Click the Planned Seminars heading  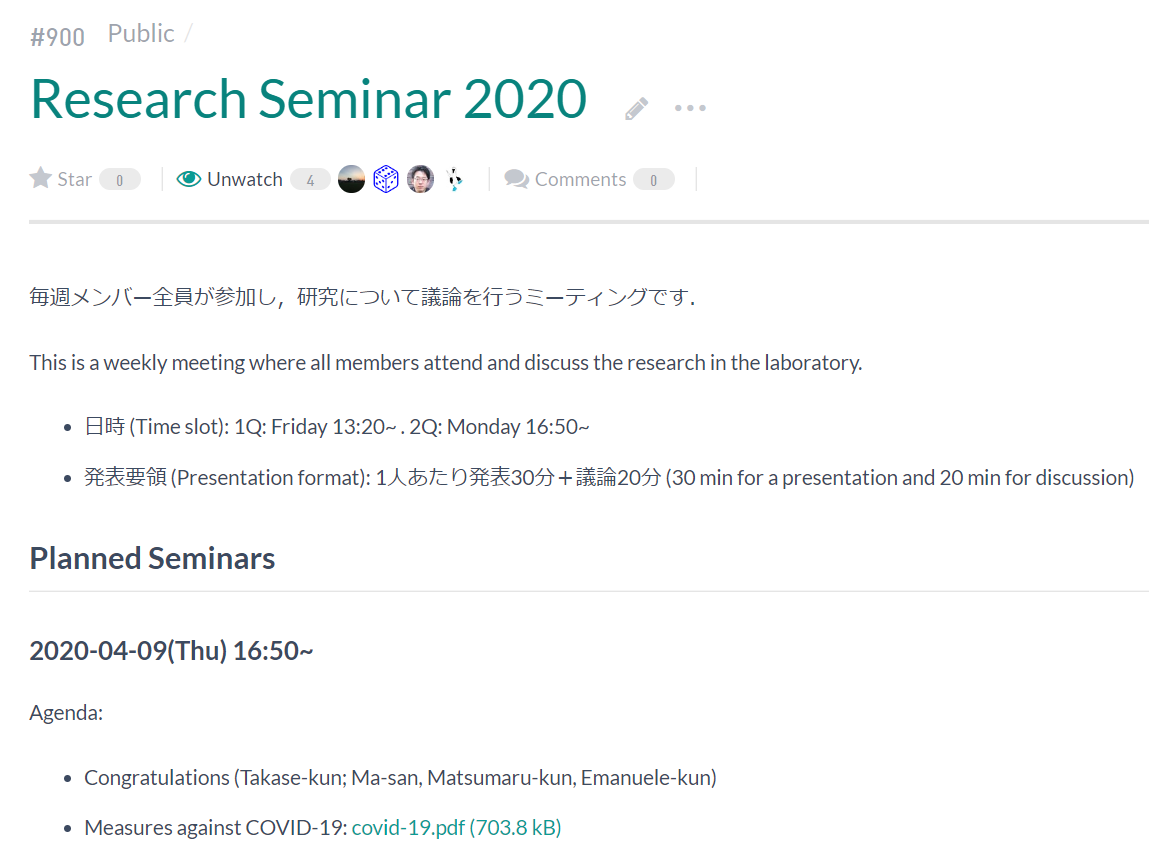(152, 559)
